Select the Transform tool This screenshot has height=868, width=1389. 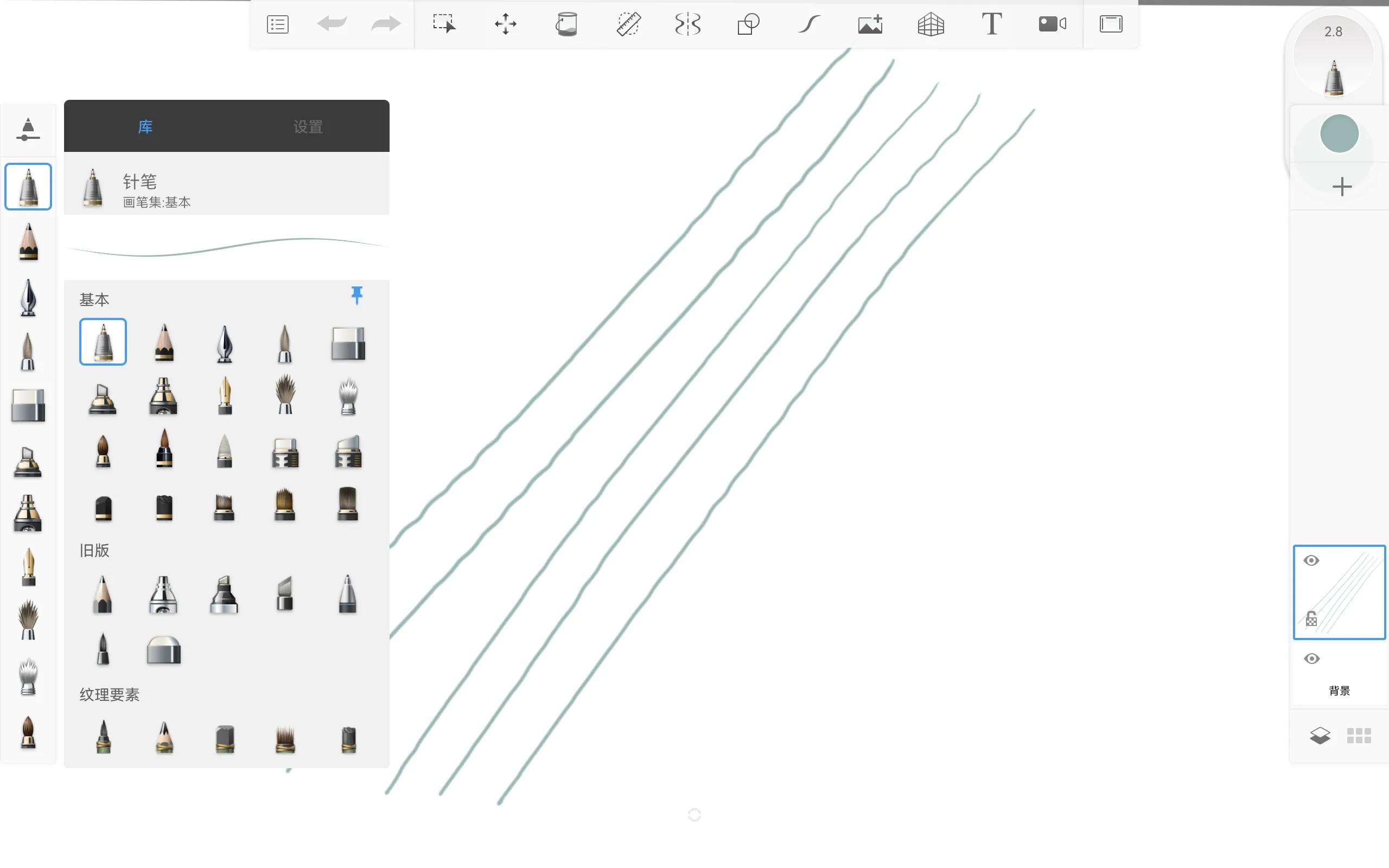tap(505, 24)
